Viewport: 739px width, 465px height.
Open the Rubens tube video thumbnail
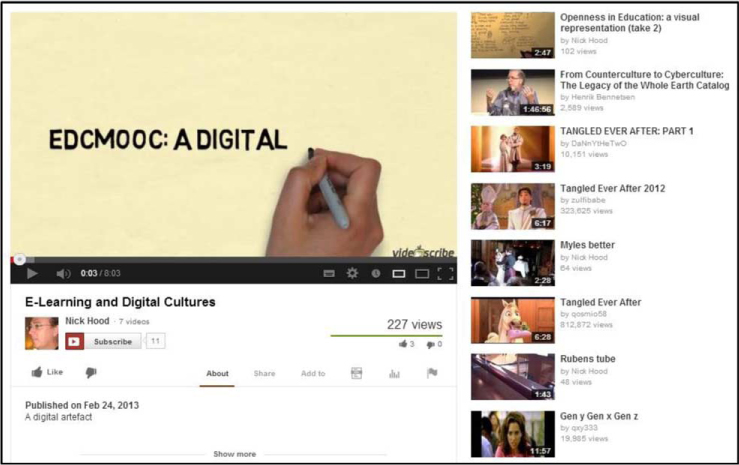click(x=512, y=377)
